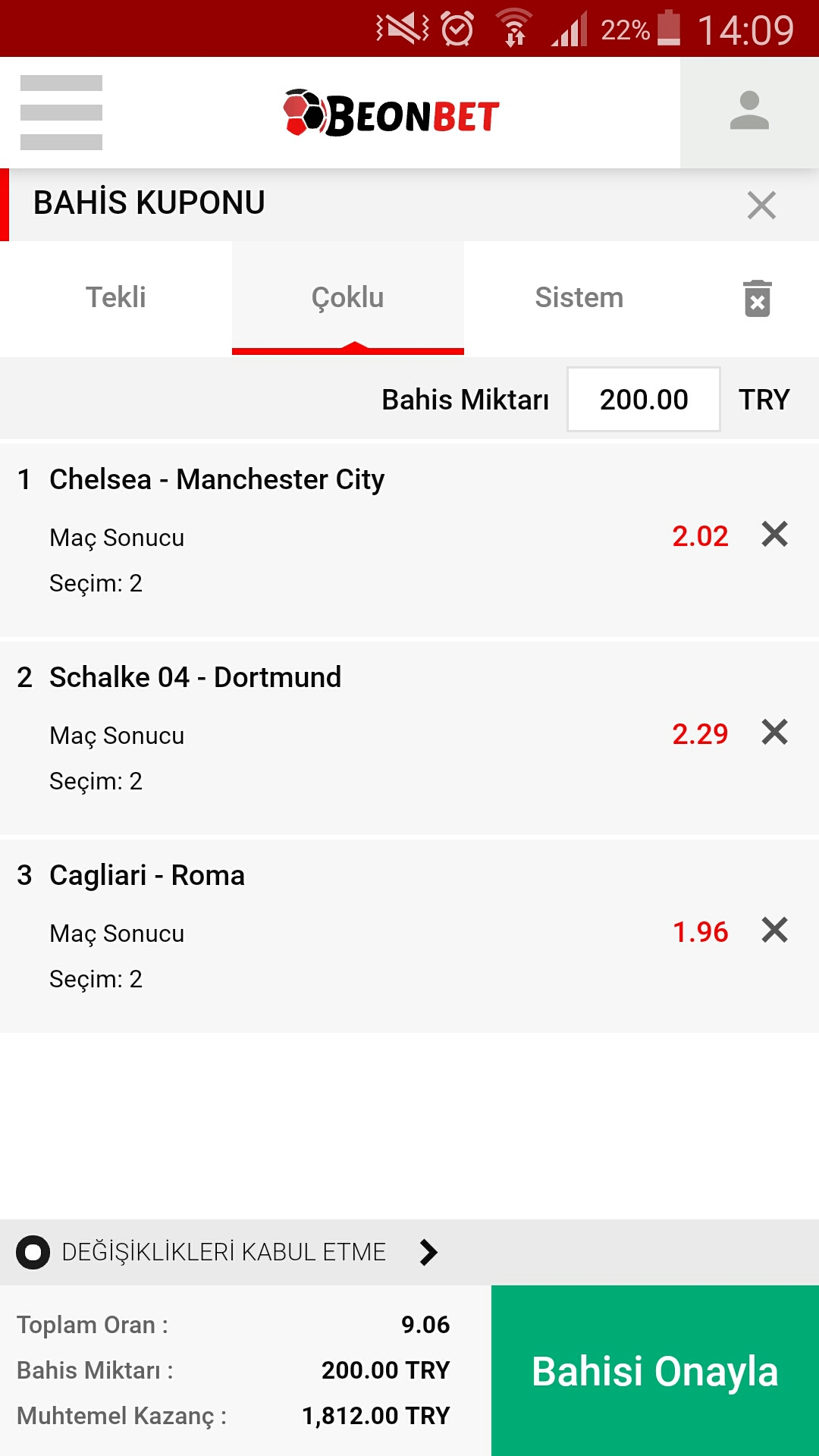This screenshot has width=819, height=1456.
Task: Open Değişiklikleri Kabul Etme options label
Action: point(224,1252)
